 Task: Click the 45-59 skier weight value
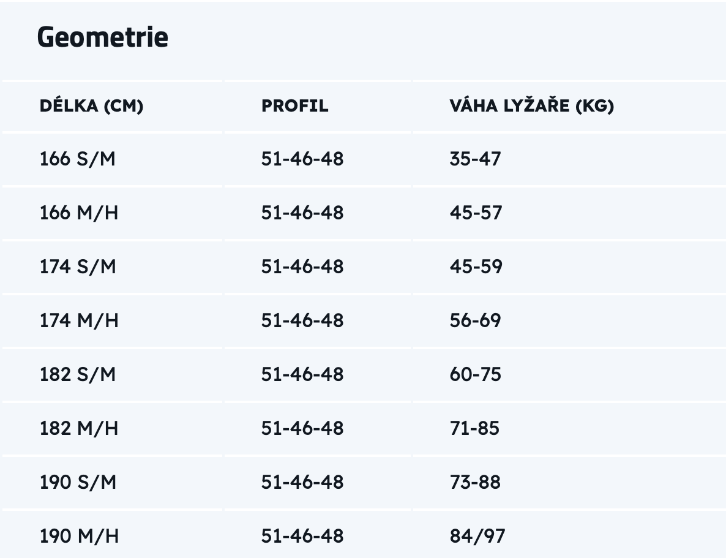click(475, 267)
